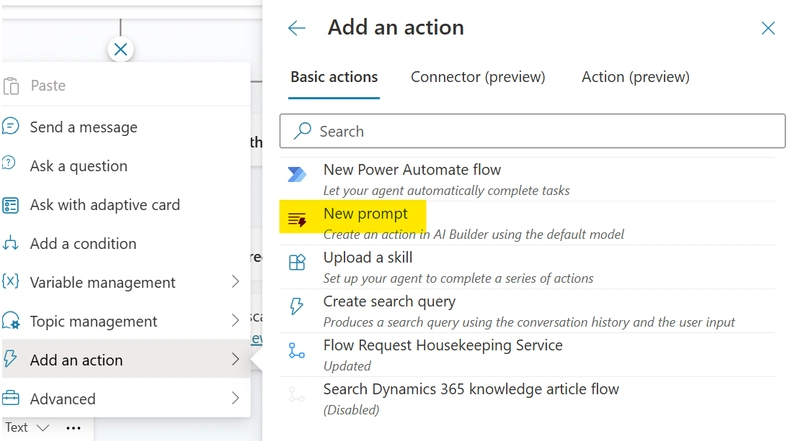Click the Create search query lightning icon
The width and height of the screenshot is (800, 441).
point(296,306)
